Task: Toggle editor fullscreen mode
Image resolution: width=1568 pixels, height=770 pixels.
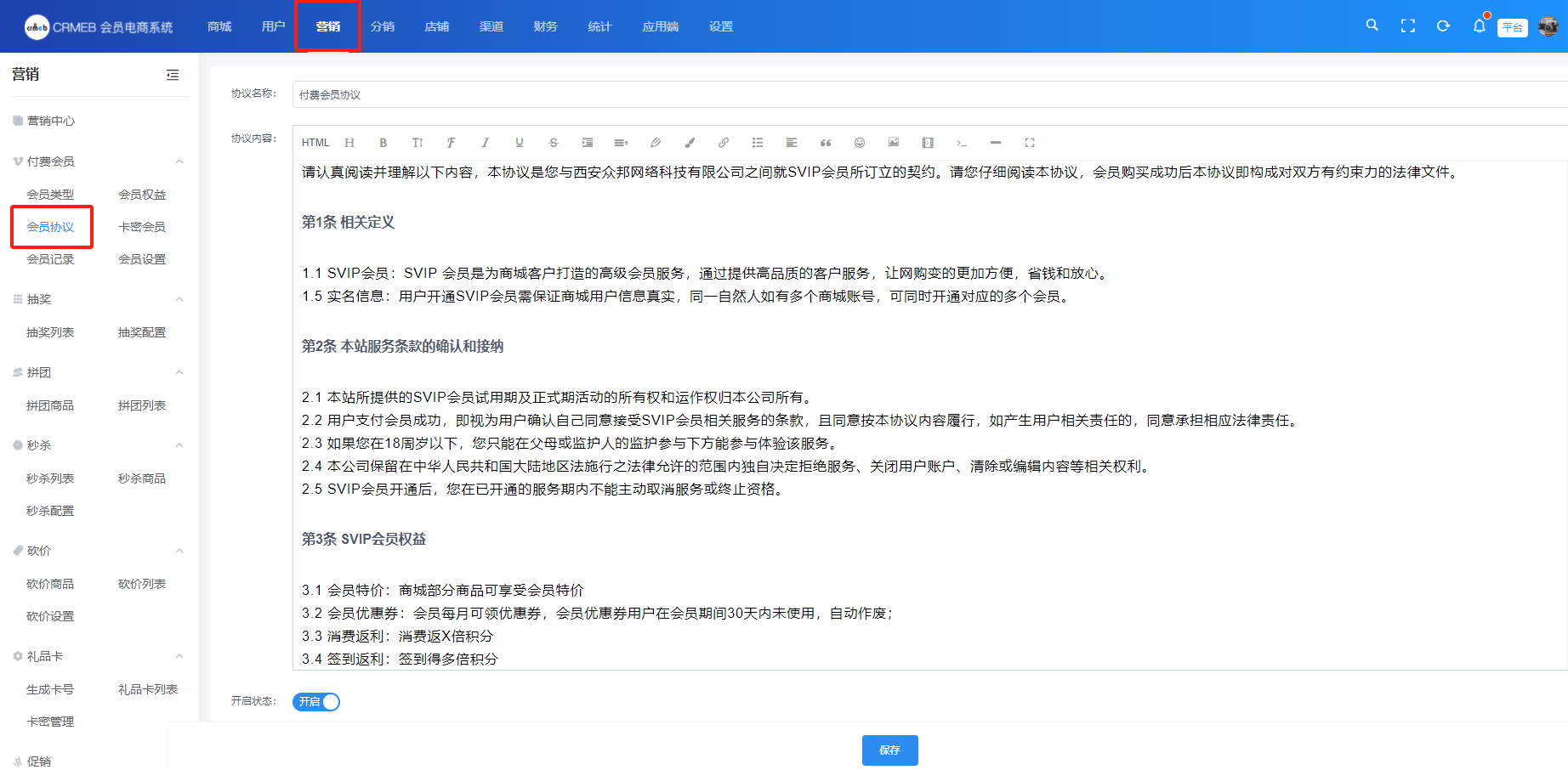Action: [1030, 143]
